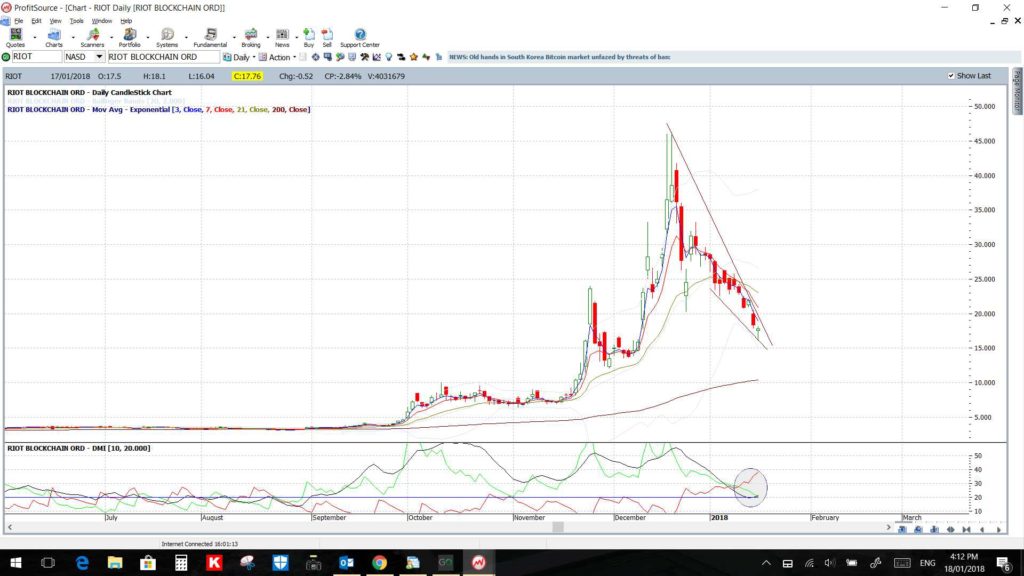Open the Calculator from taskbar
This screenshot has height=576, width=1024.
181,562
